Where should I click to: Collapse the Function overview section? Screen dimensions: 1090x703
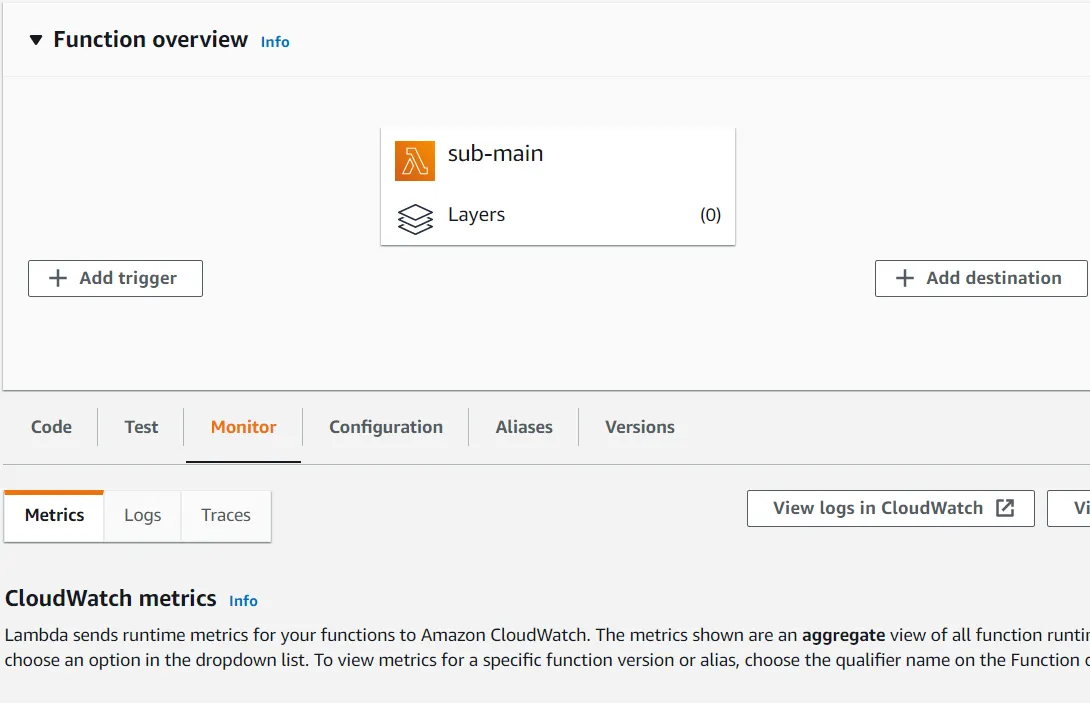coord(36,40)
